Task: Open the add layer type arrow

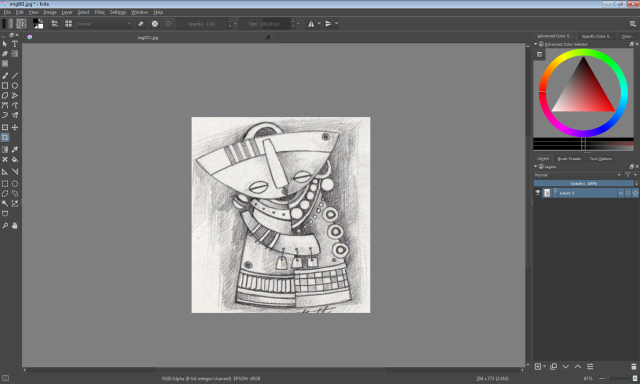Action: (544, 366)
